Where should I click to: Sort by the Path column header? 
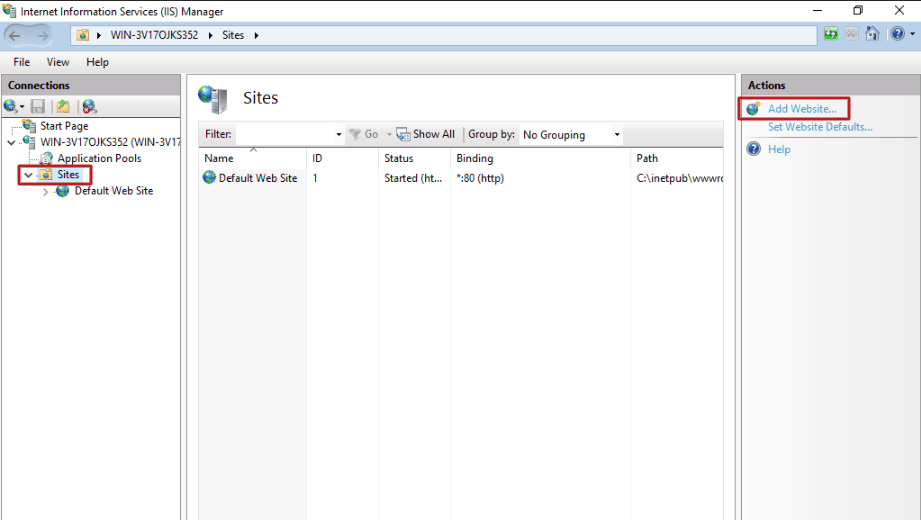pos(677,158)
